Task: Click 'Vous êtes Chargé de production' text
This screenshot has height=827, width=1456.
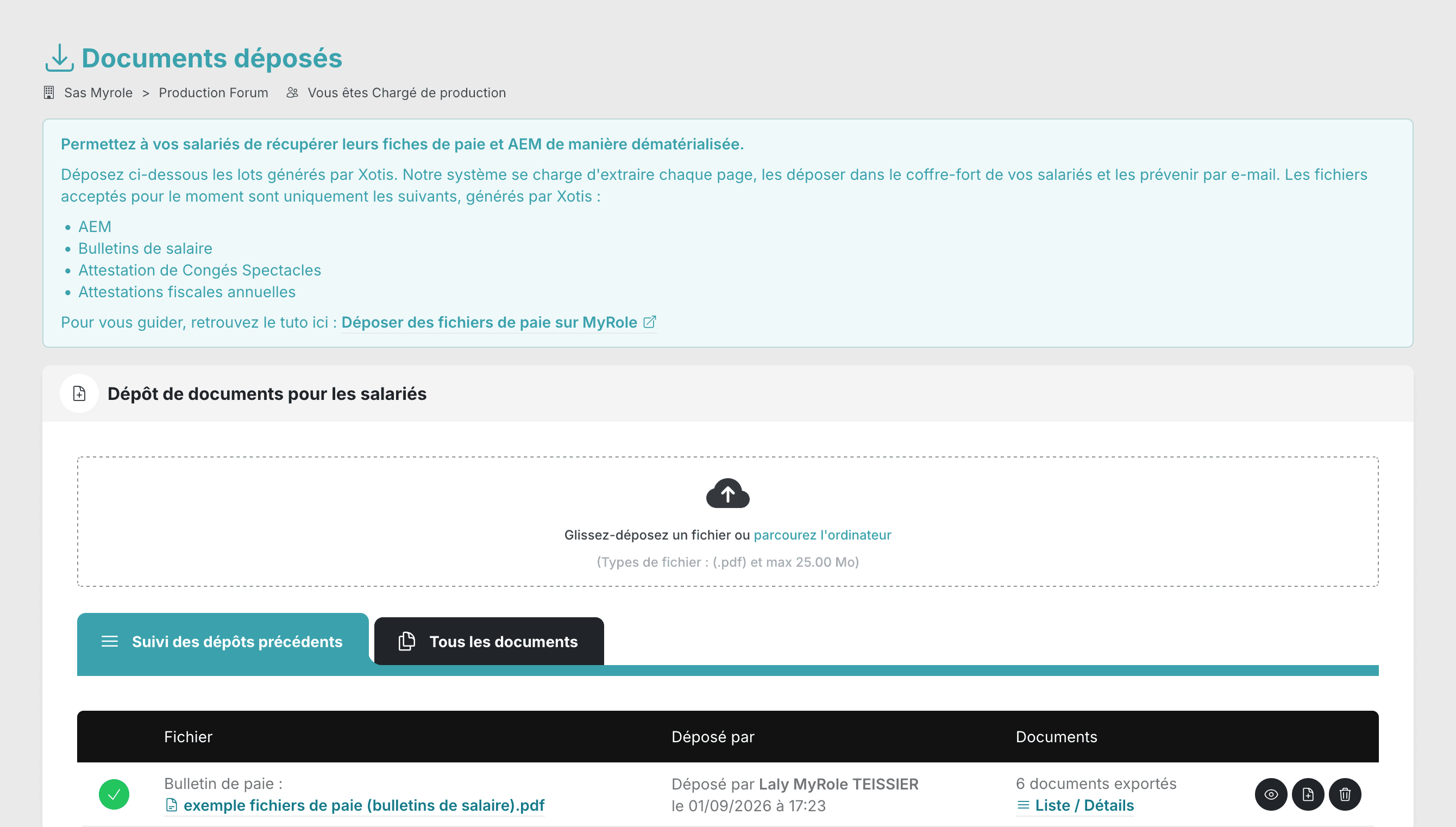Action: pos(406,92)
